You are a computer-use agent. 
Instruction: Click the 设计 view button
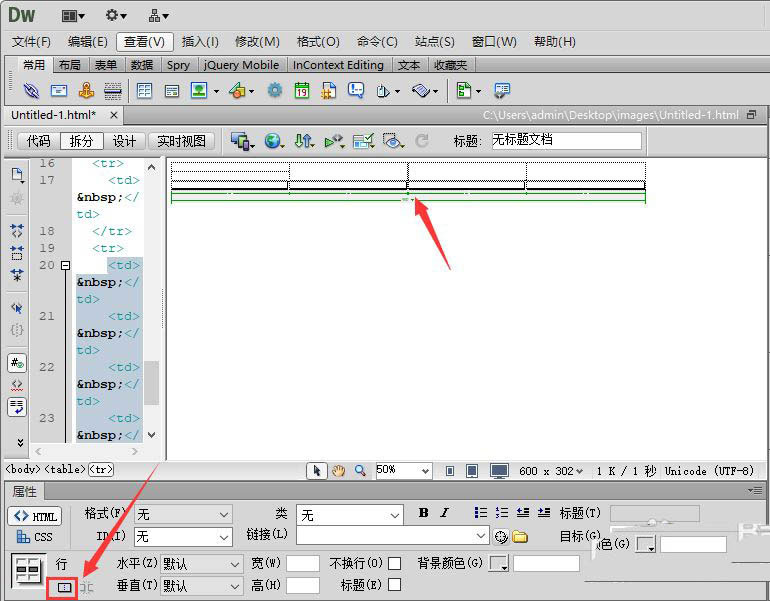tap(124, 141)
